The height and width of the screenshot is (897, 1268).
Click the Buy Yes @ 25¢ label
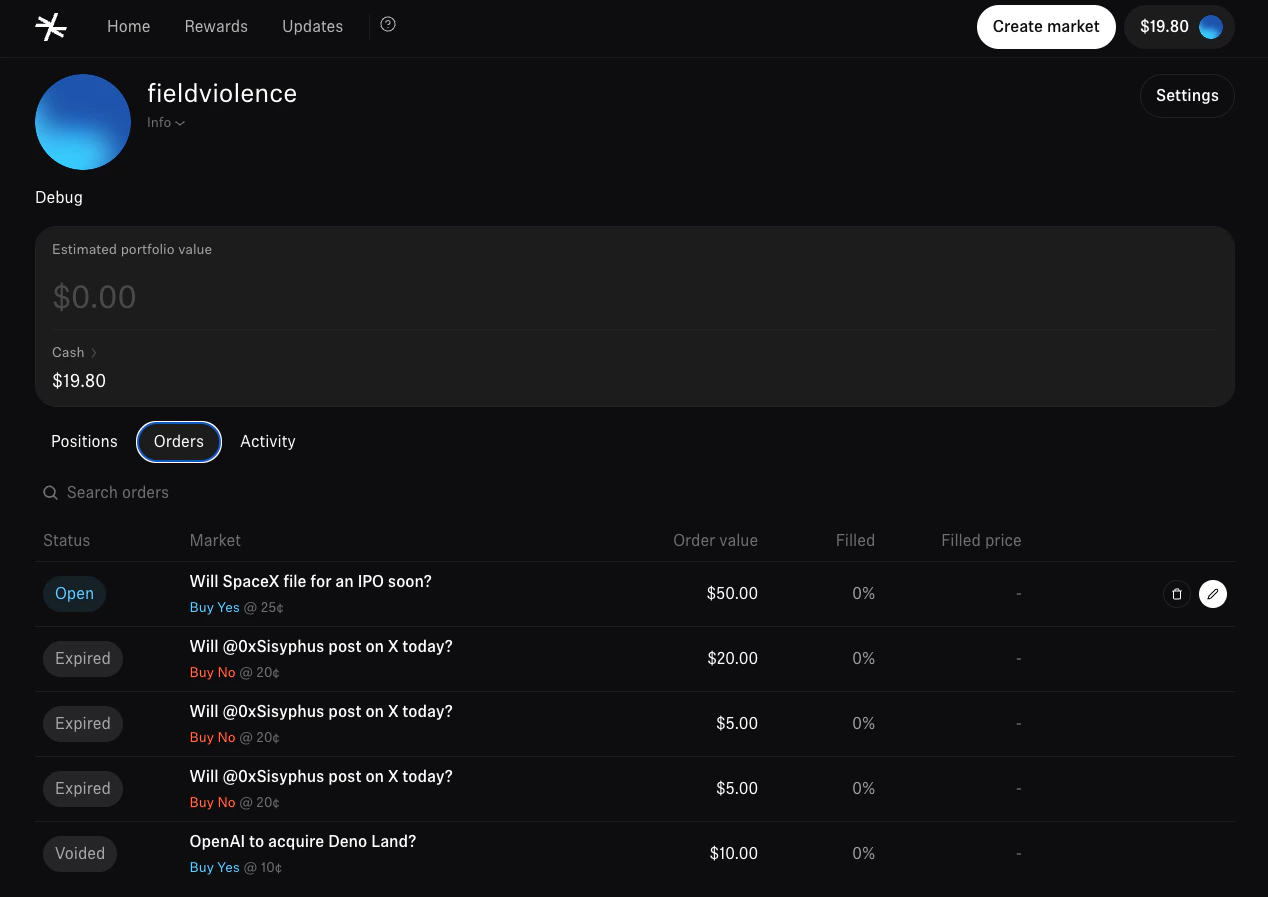[x=237, y=608]
